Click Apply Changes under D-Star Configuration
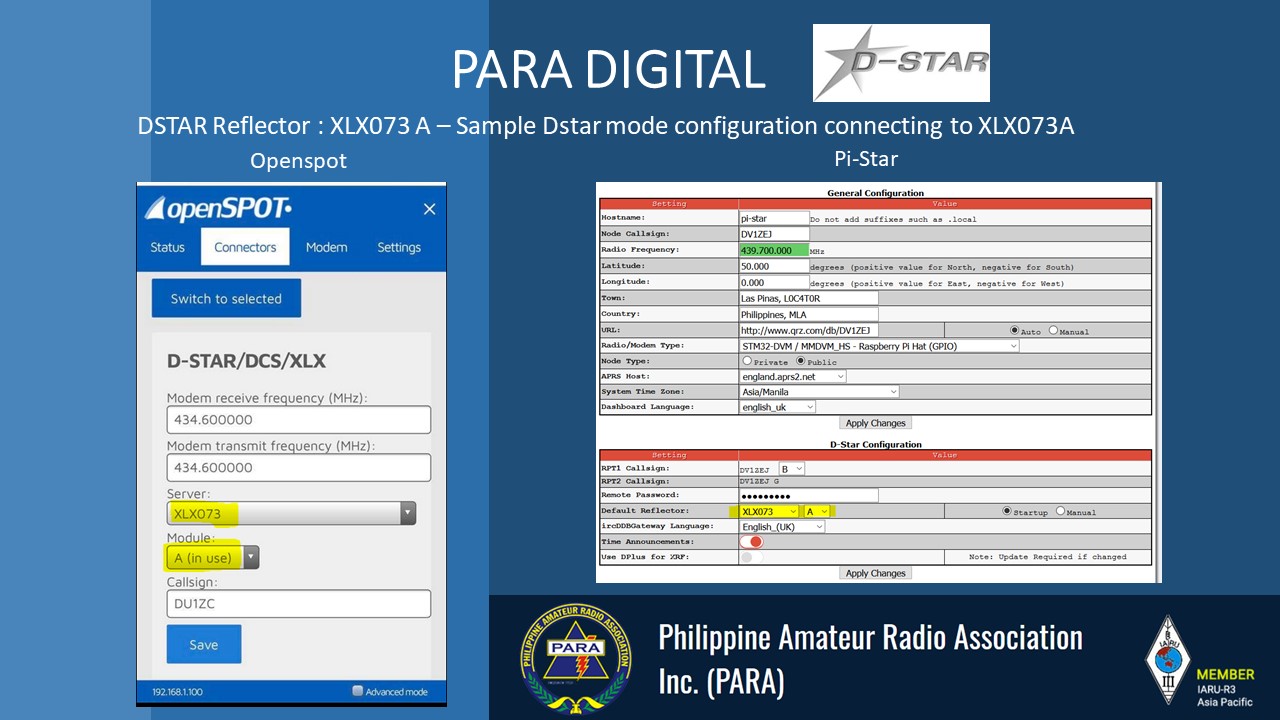 (x=875, y=573)
